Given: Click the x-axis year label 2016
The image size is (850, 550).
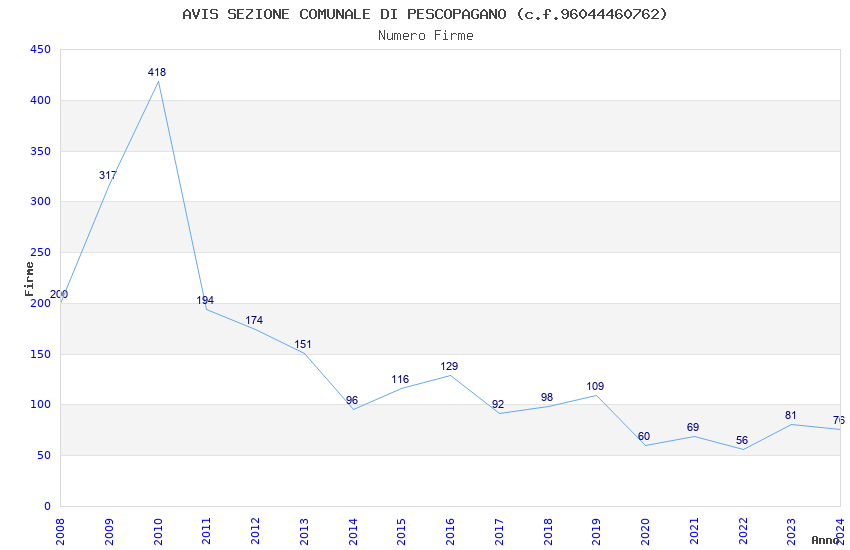Looking at the screenshot, I should pos(450,532).
